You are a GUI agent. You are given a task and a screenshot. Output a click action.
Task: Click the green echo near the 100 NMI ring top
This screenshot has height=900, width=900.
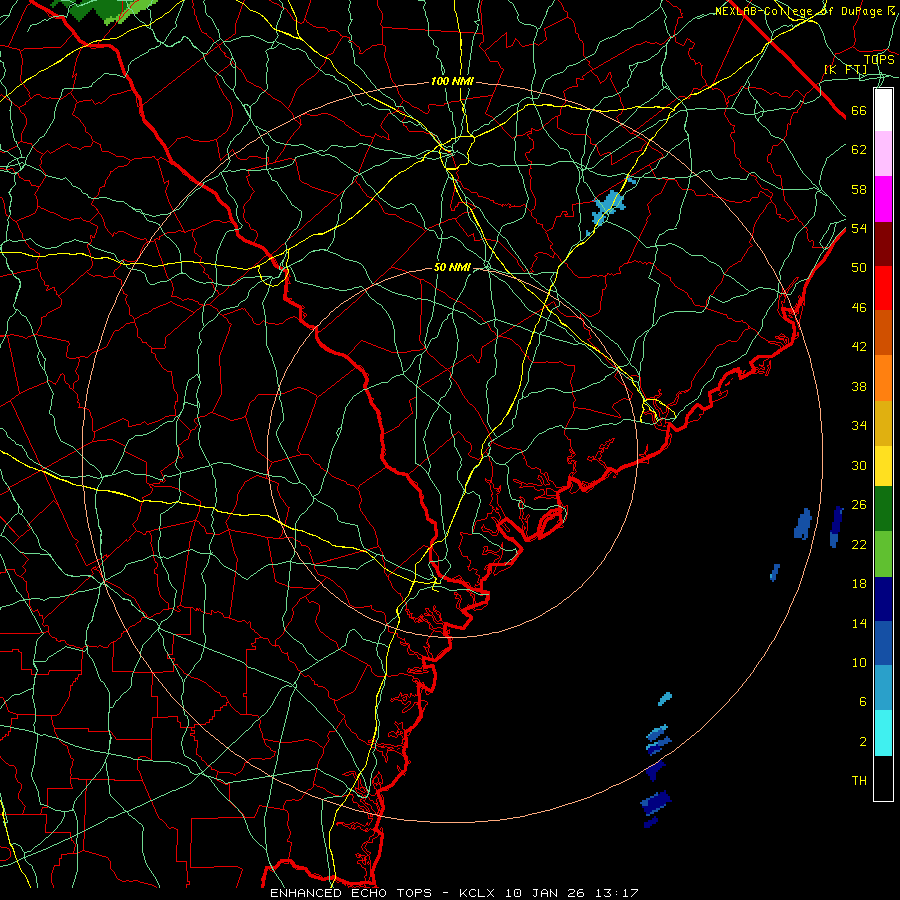click(103, 8)
